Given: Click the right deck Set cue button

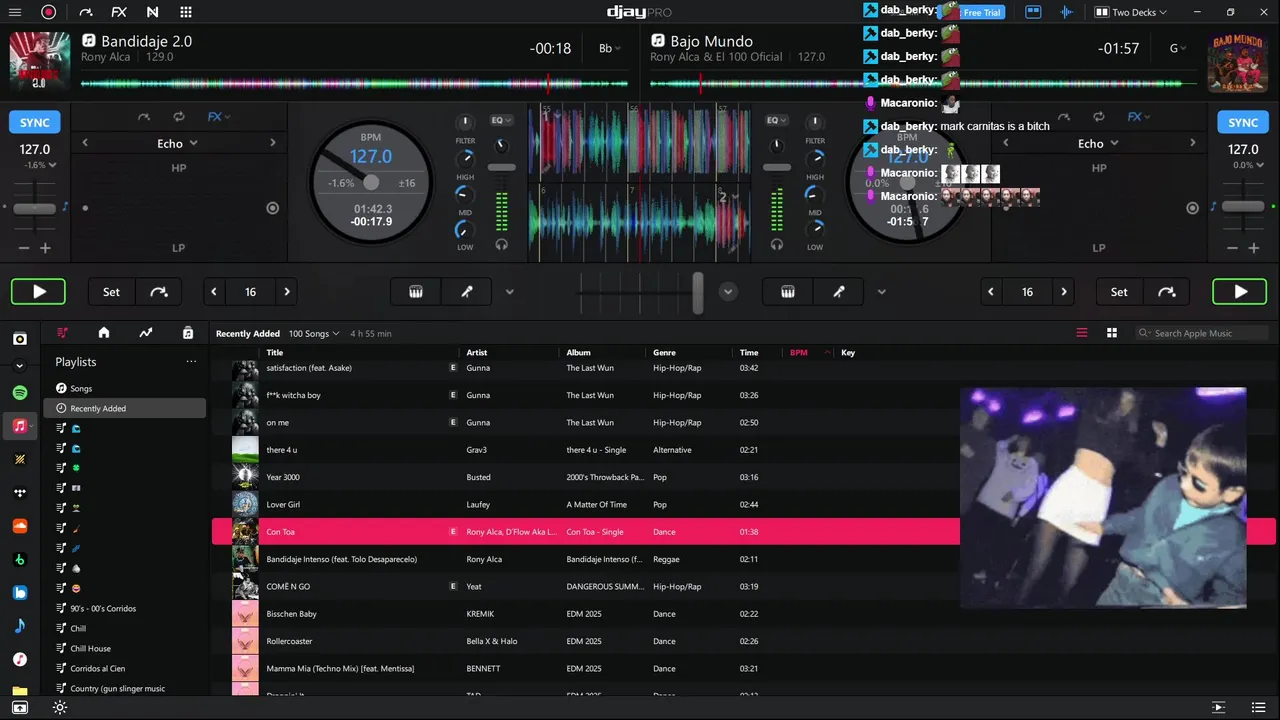Looking at the screenshot, I should [1119, 292].
